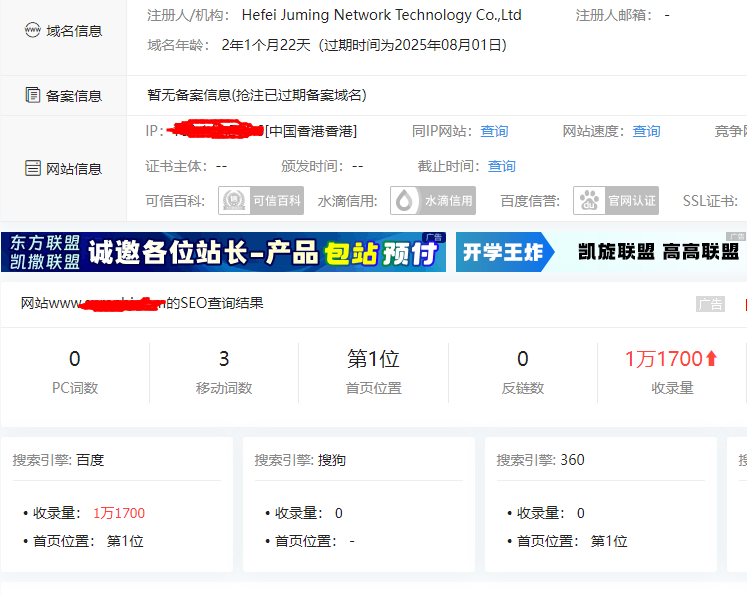The image size is (747, 595).
Task: Click the 可信百科 badge button
Action: (261, 201)
